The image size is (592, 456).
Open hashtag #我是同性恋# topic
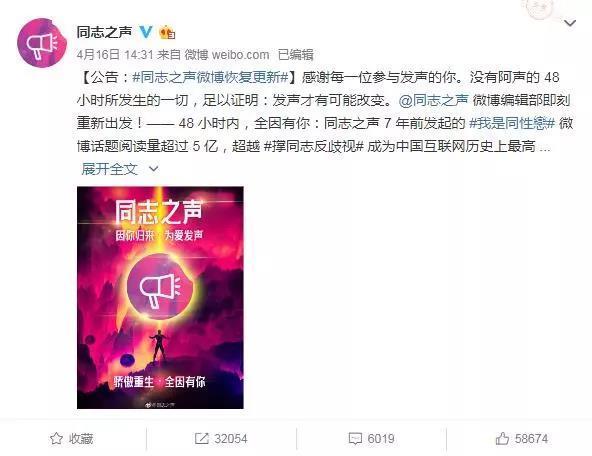512,123
